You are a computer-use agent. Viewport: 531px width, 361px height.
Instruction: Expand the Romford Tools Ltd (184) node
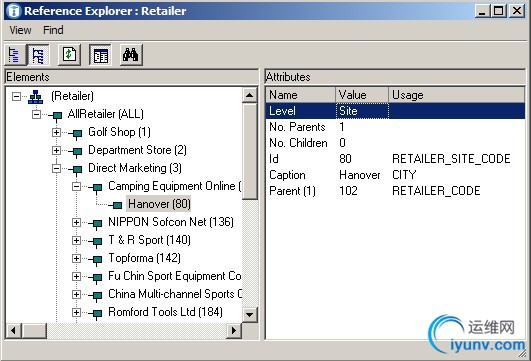coord(77,312)
